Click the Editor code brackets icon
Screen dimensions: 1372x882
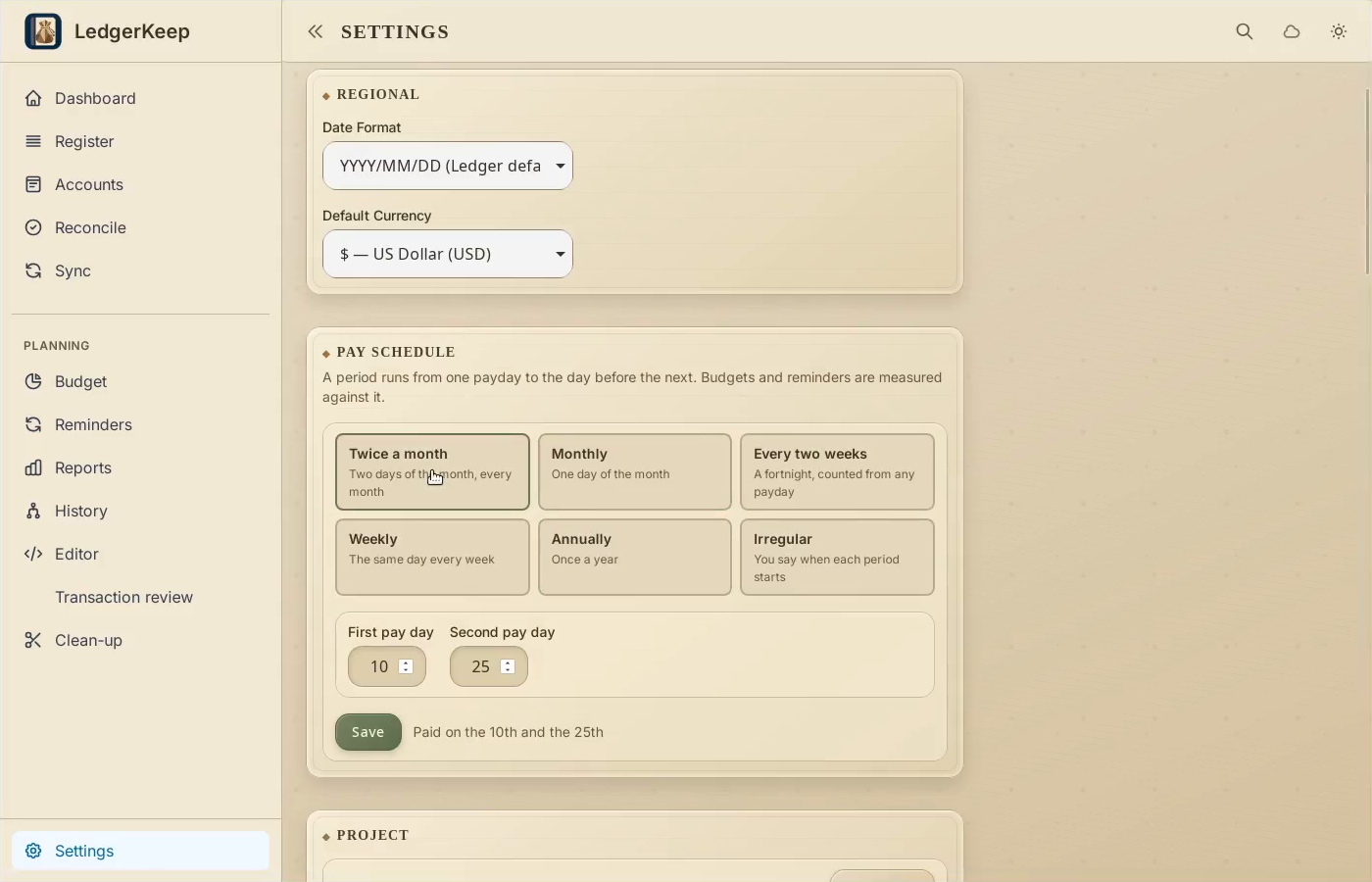tap(33, 554)
